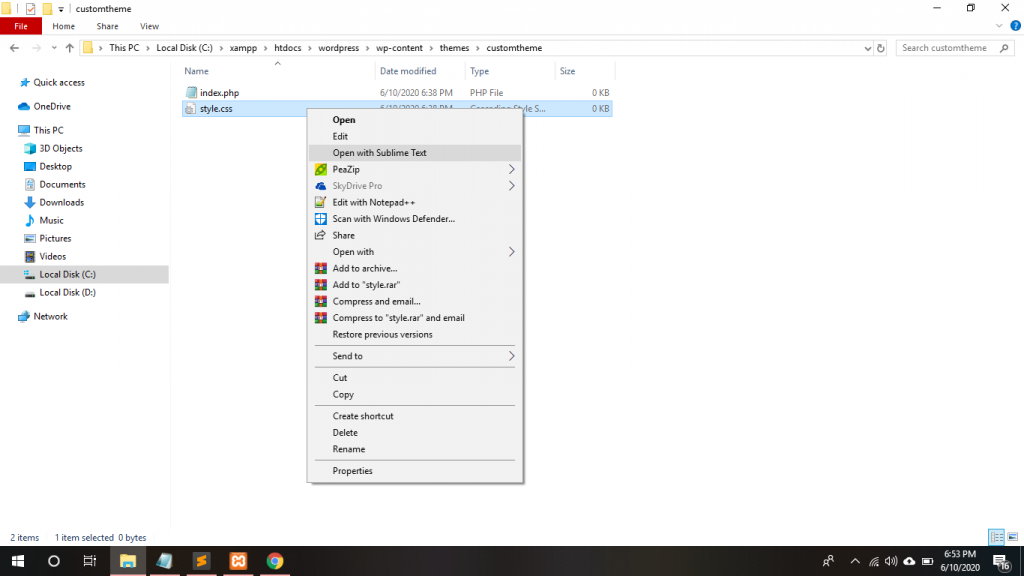The image size is (1024, 576).
Task: Click the Notepad++ icon in context menu
Action: 321,202
